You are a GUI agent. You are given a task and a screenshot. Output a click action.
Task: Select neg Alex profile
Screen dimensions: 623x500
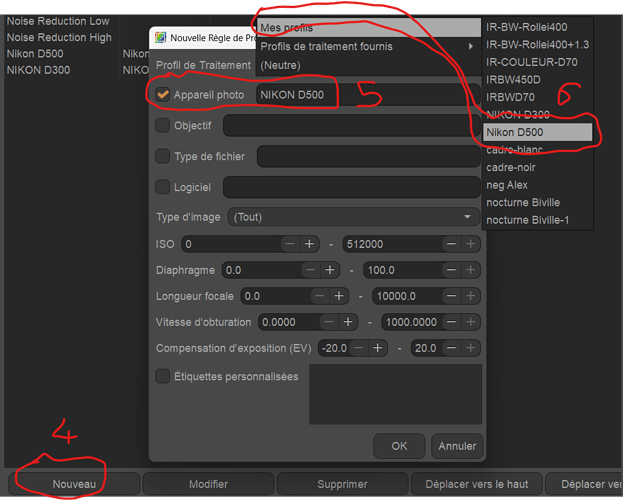tap(537, 185)
